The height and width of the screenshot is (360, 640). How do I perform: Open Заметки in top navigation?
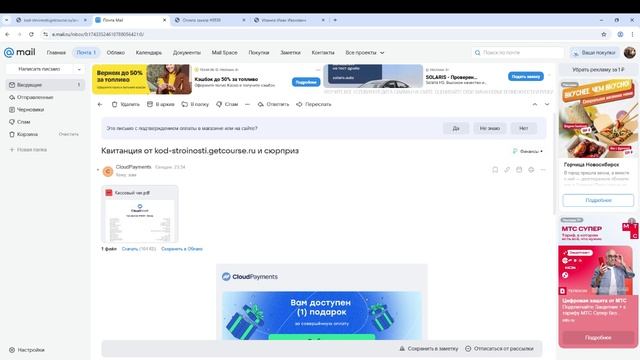tap(290, 53)
